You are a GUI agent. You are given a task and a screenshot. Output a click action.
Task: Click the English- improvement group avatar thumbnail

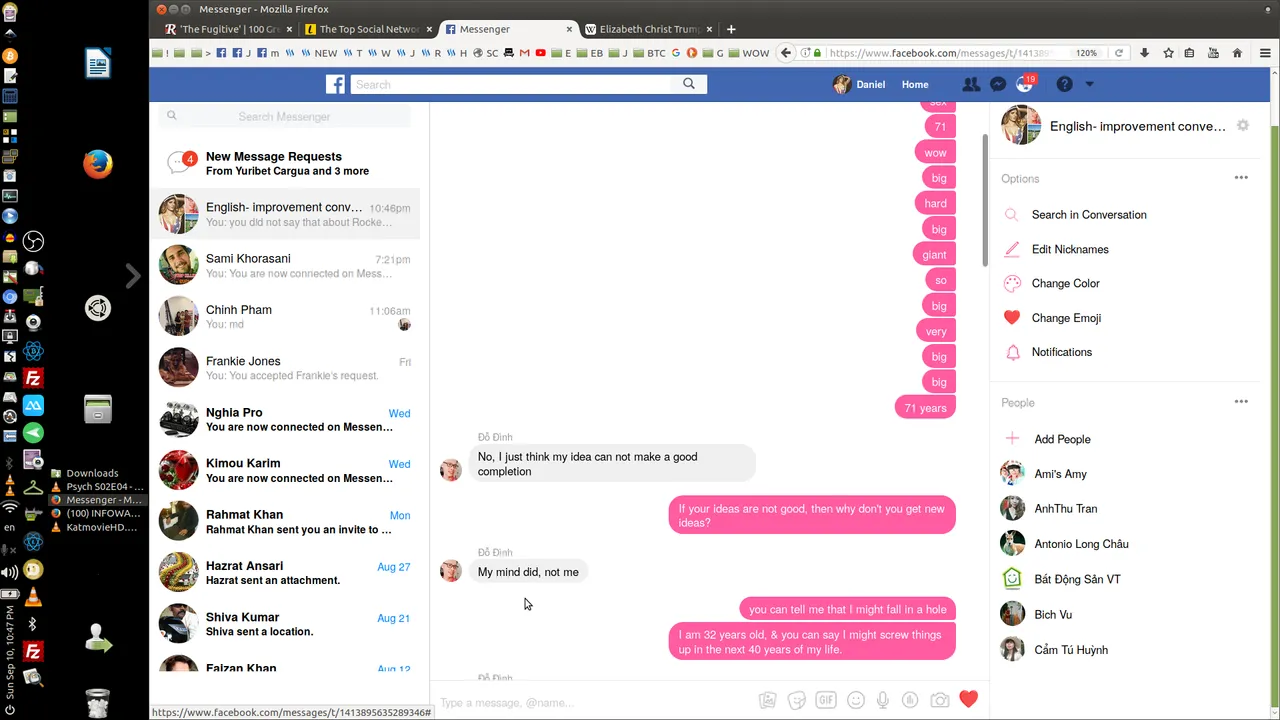[1021, 126]
